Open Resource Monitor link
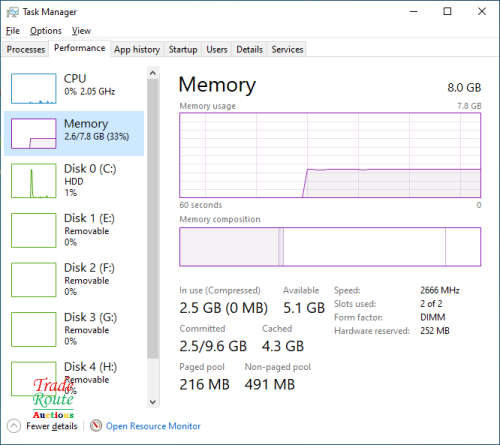The width and height of the screenshot is (500, 445). point(153,426)
